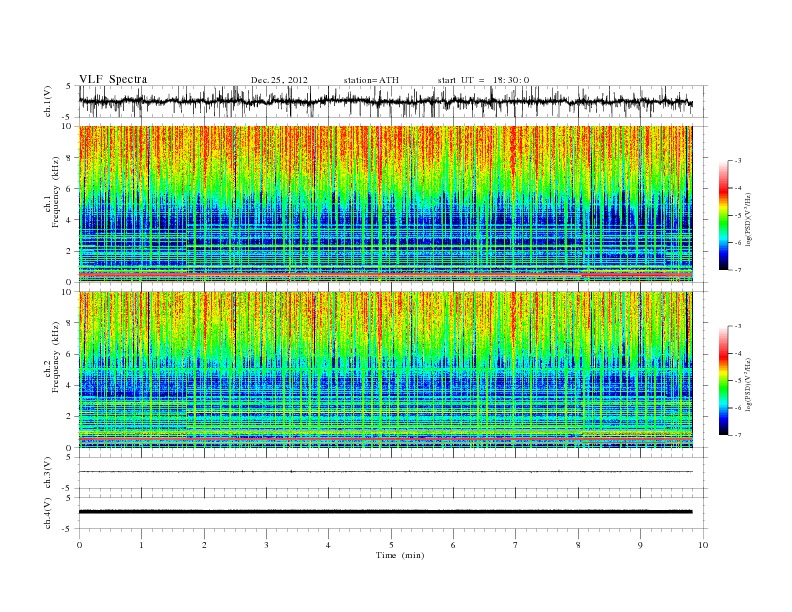This screenshot has width=792, height=612.
Task: Click the "ch.3(V)" waveform axis label
Action: [x=47, y=473]
